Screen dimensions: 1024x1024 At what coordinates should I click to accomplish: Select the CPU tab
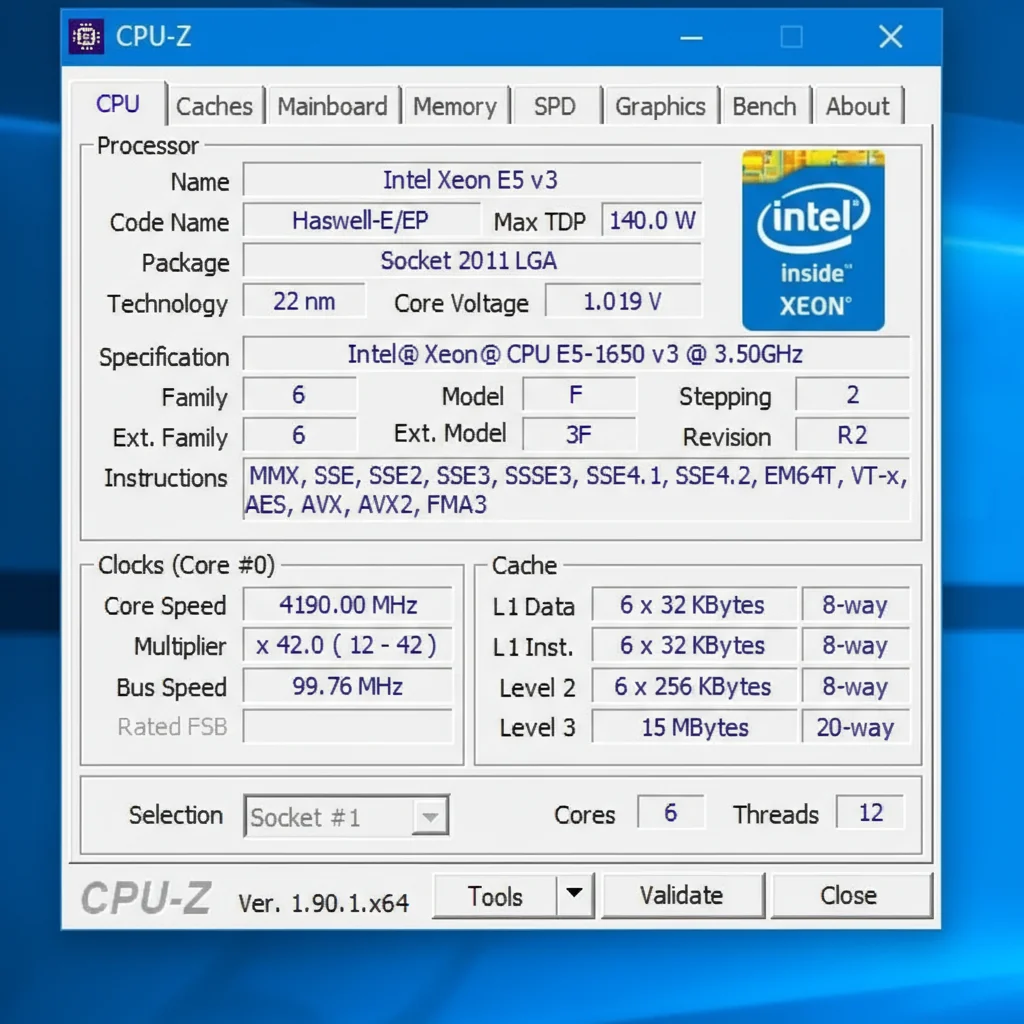(118, 104)
